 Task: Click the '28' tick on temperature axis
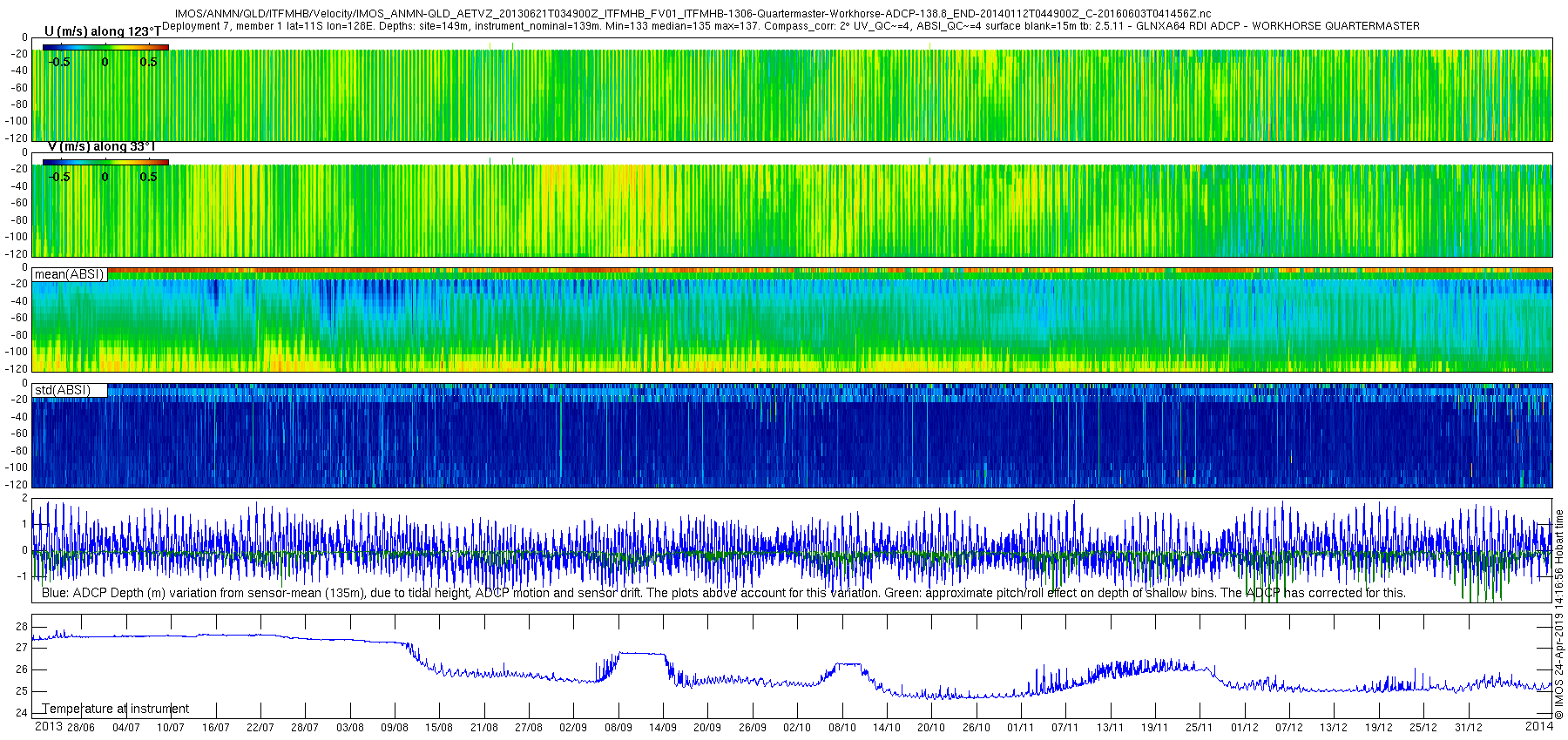pos(22,627)
